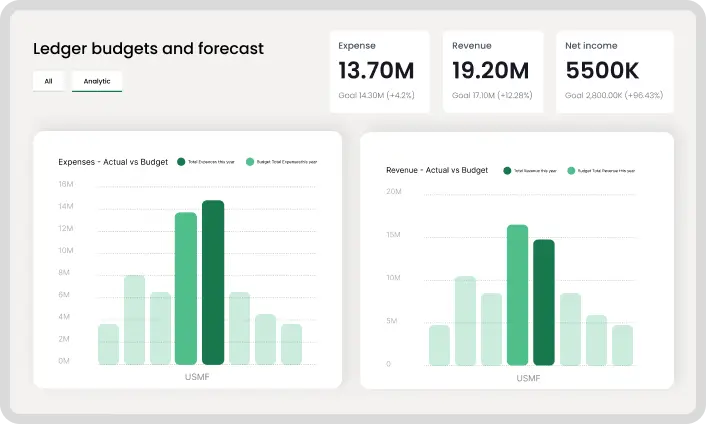Open the Expense 13.70M summary card
This screenshot has height=424, width=706.
(380, 71)
